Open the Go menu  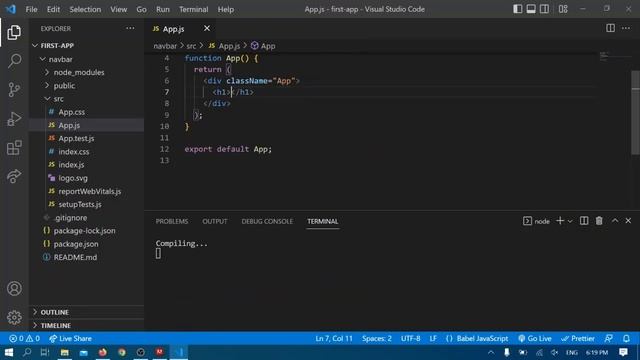(x=141, y=9)
